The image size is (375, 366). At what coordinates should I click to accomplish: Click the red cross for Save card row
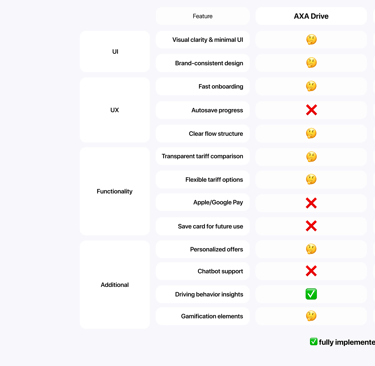click(311, 226)
